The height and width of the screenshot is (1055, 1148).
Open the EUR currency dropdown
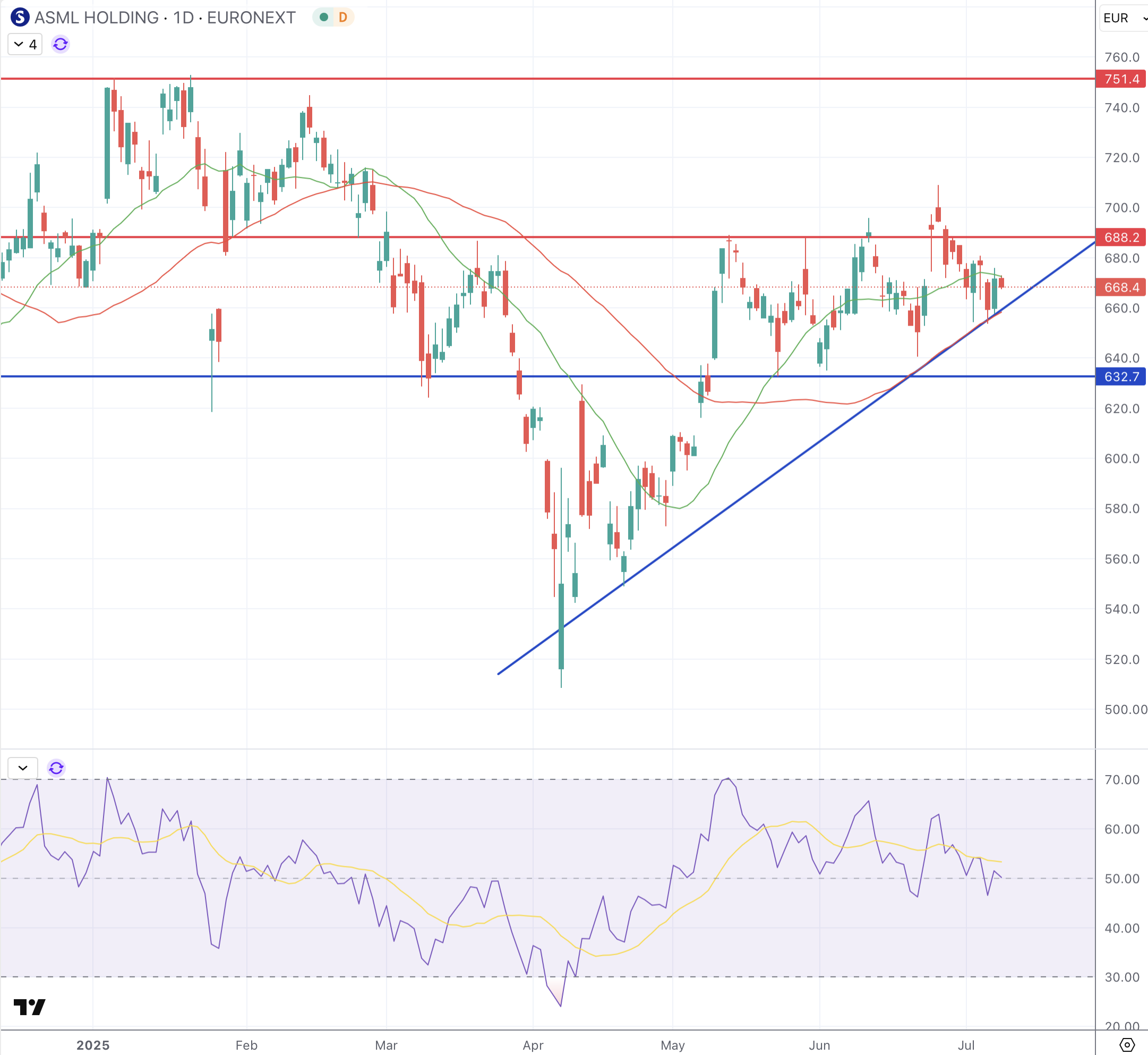click(x=1124, y=18)
